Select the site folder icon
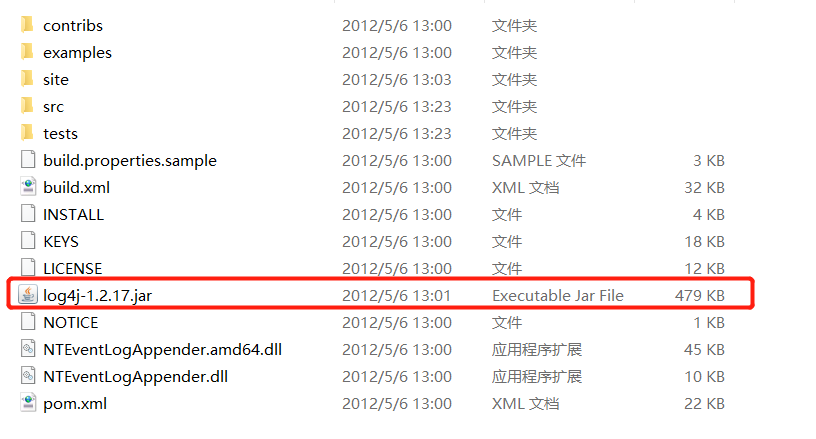Viewport: 816px width, 439px height. [x=28, y=79]
